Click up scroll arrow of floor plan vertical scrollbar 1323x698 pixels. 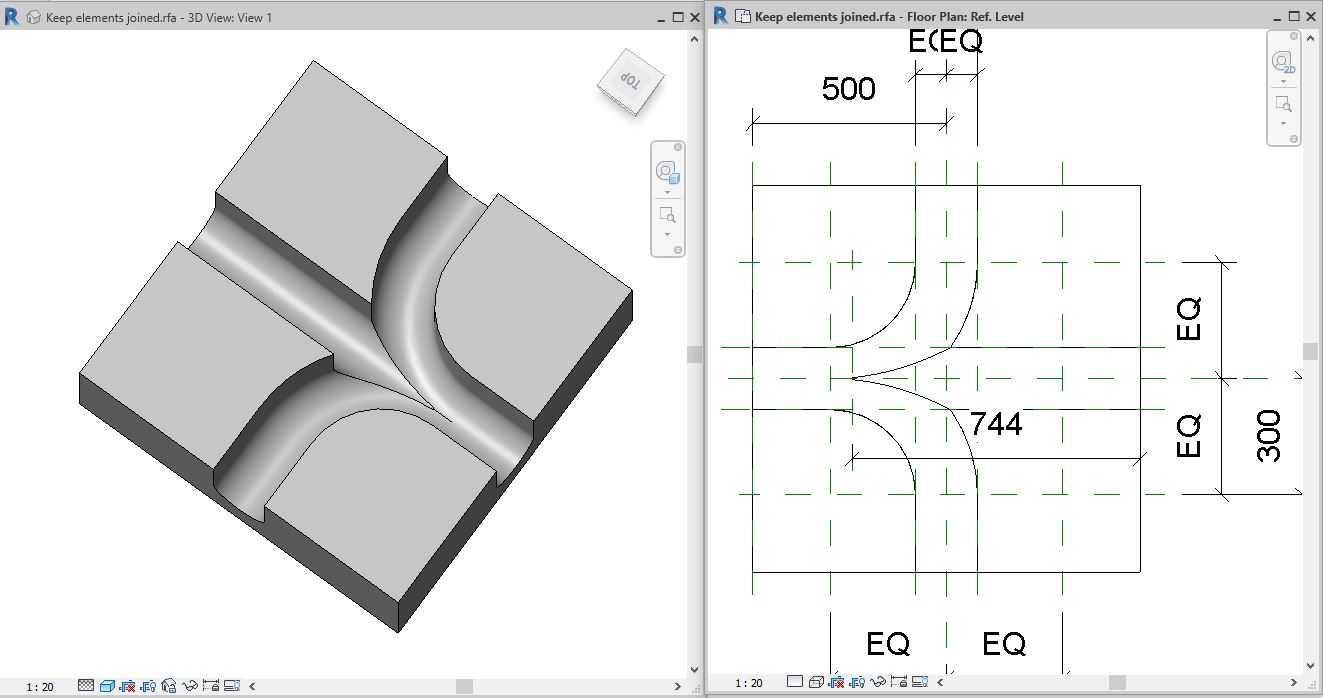[x=1311, y=38]
